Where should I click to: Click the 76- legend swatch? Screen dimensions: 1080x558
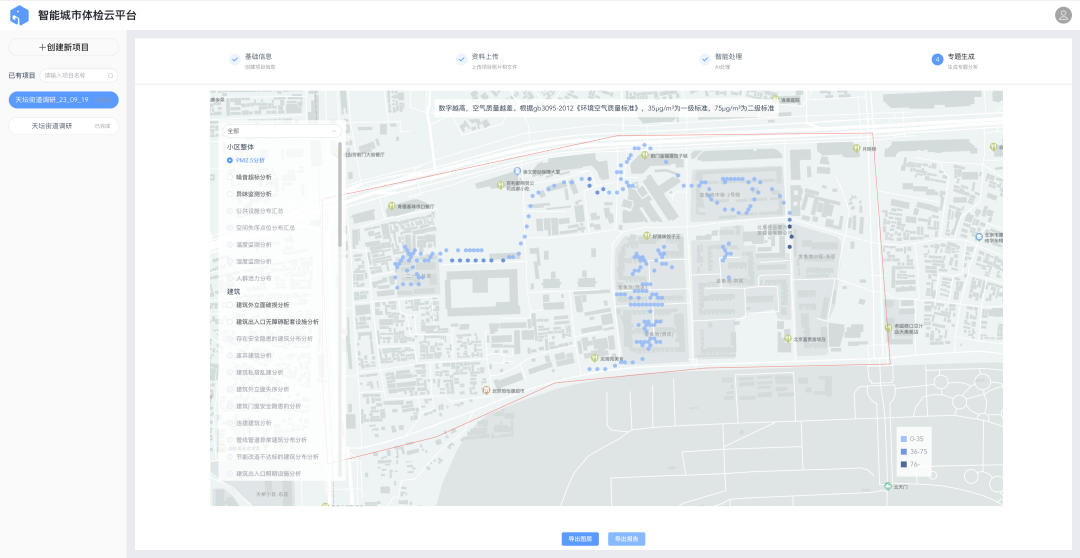[x=904, y=464]
